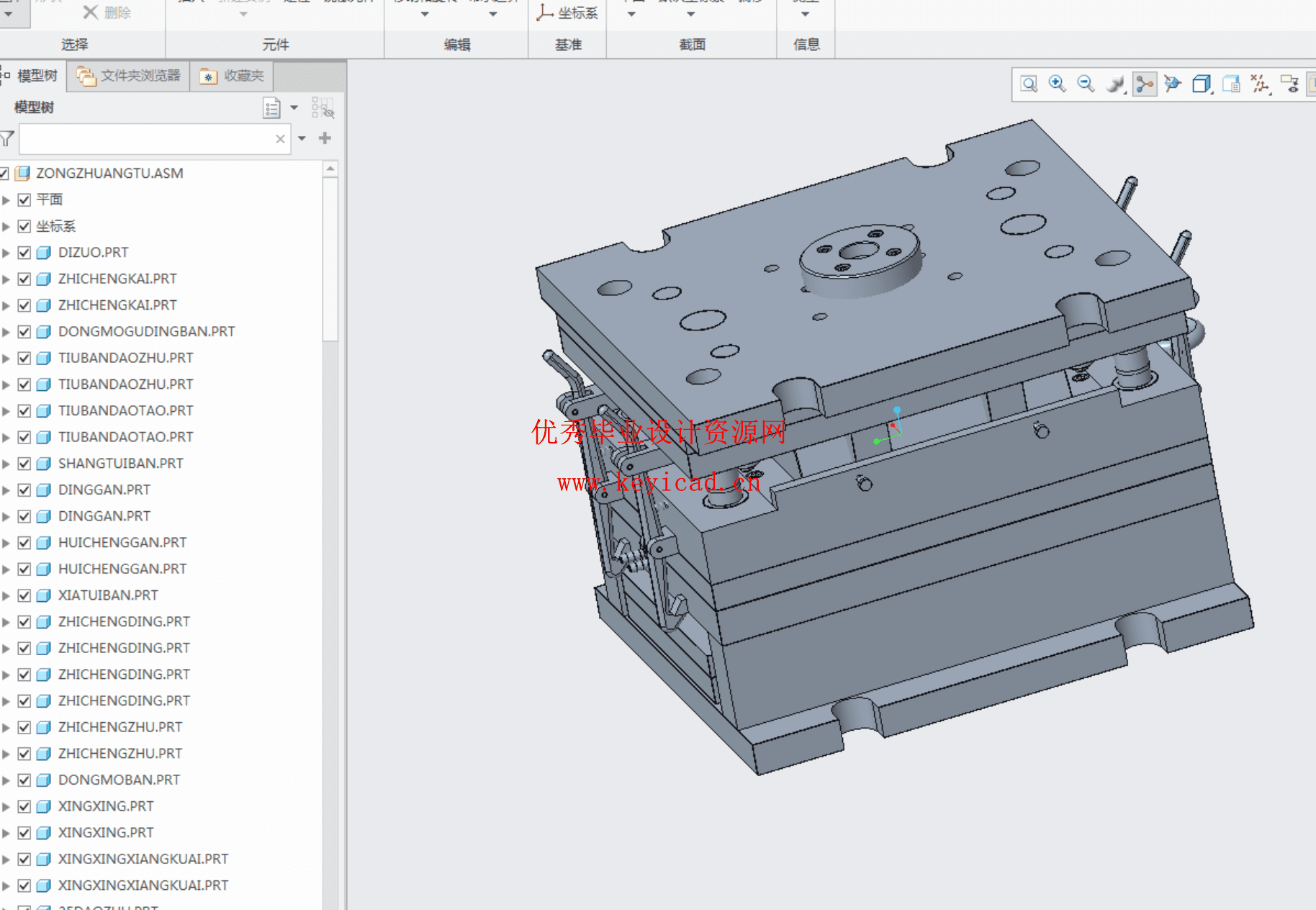Open the search filter dropdown arrow

pyautogui.click(x=302, y=138)
